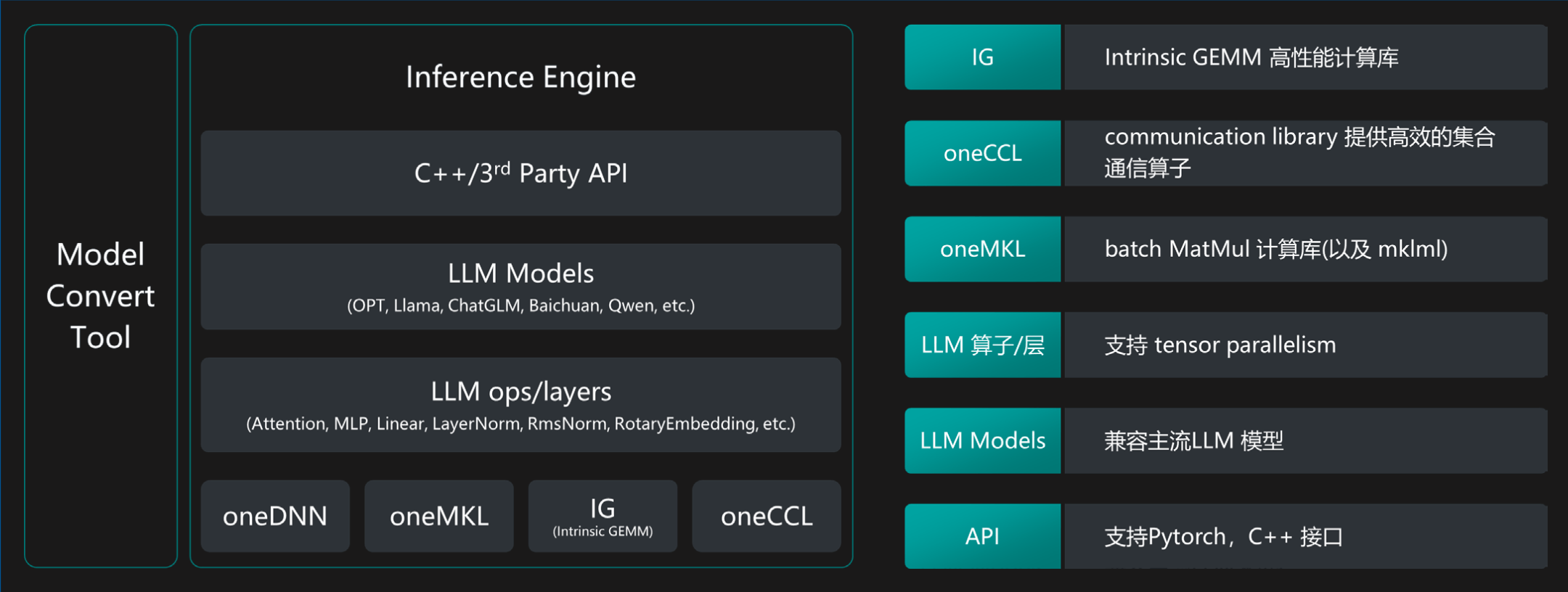The width and height of the screenshot is (1568, 592).
Task: Click the communication library description text
Action: pyautogui.click(x=1299, y=152)
